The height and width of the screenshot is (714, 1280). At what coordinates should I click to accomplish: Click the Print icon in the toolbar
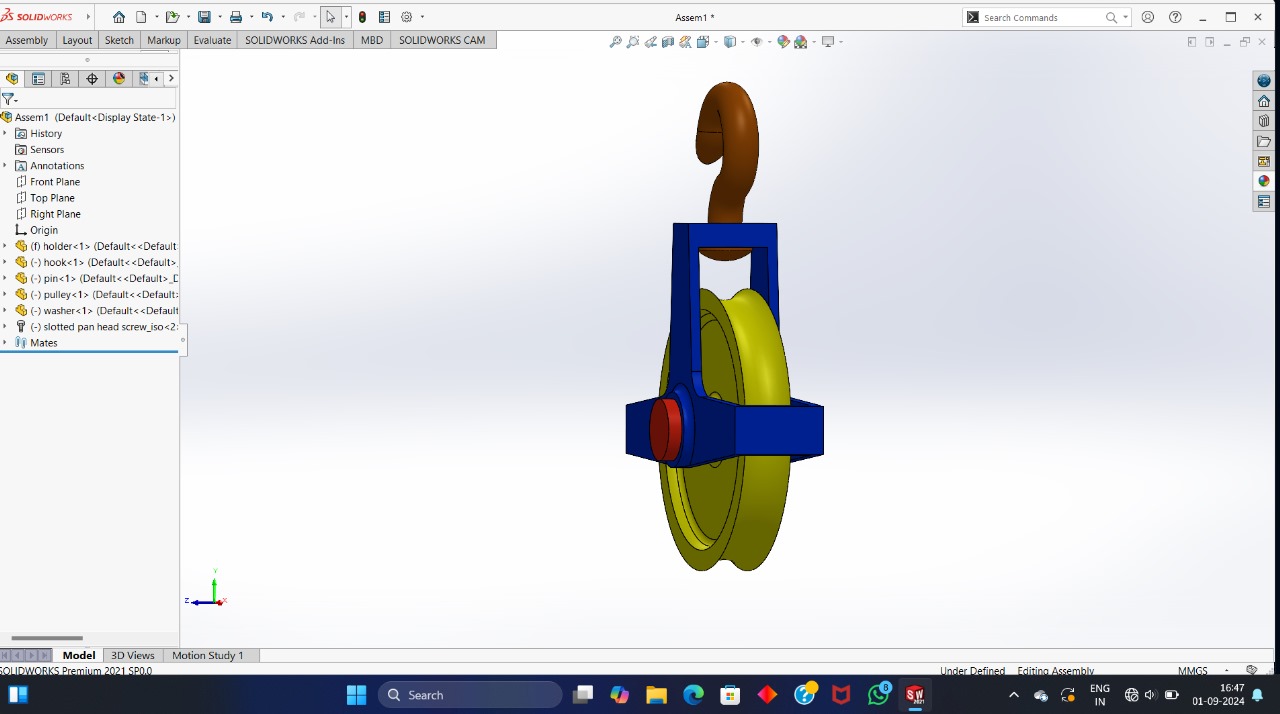pyautogui.click(x=236, y=17)
